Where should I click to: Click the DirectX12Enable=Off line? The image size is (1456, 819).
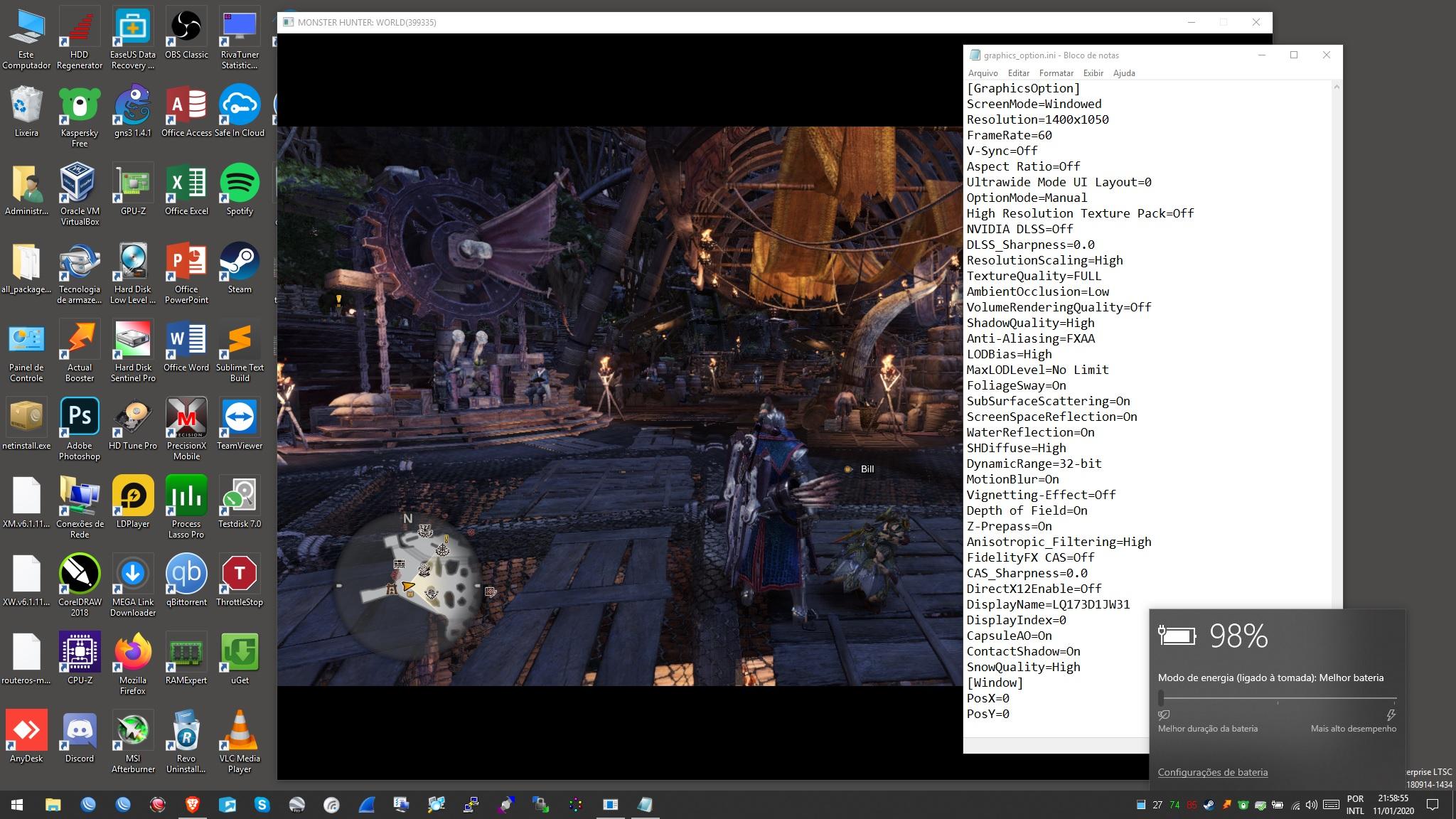[x=1034, y=589]
